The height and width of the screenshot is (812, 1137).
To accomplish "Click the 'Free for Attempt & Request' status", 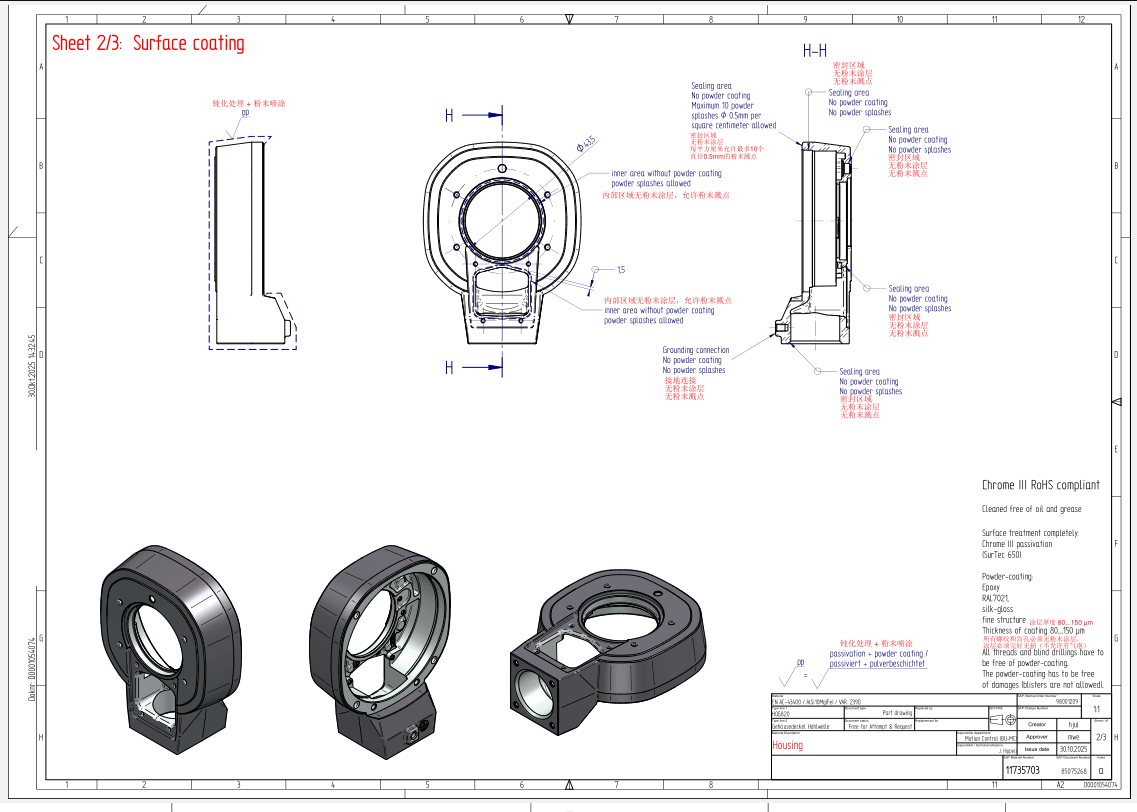I will 880,726.
